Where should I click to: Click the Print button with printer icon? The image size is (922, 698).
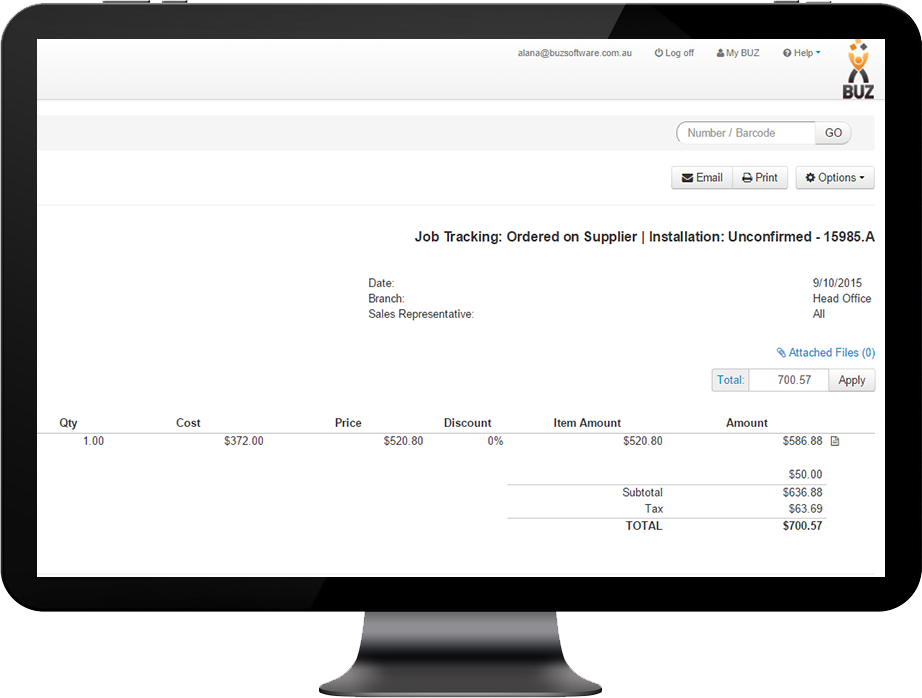[x=760, y=178]
